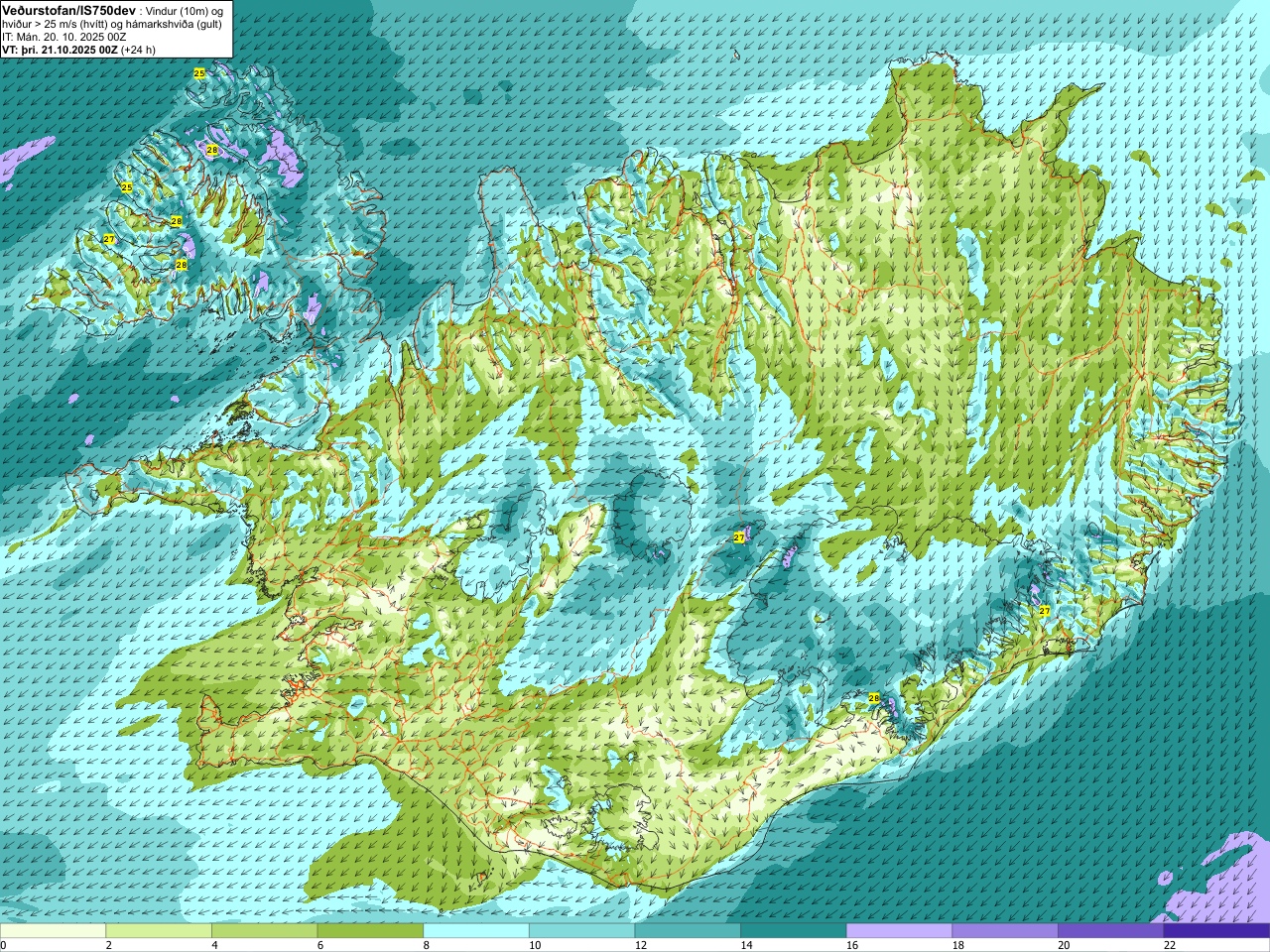This screenshot has width=1270, height=952.
Task: Click the 28 gust marker circled in white
Action: [x=211, y=150]
